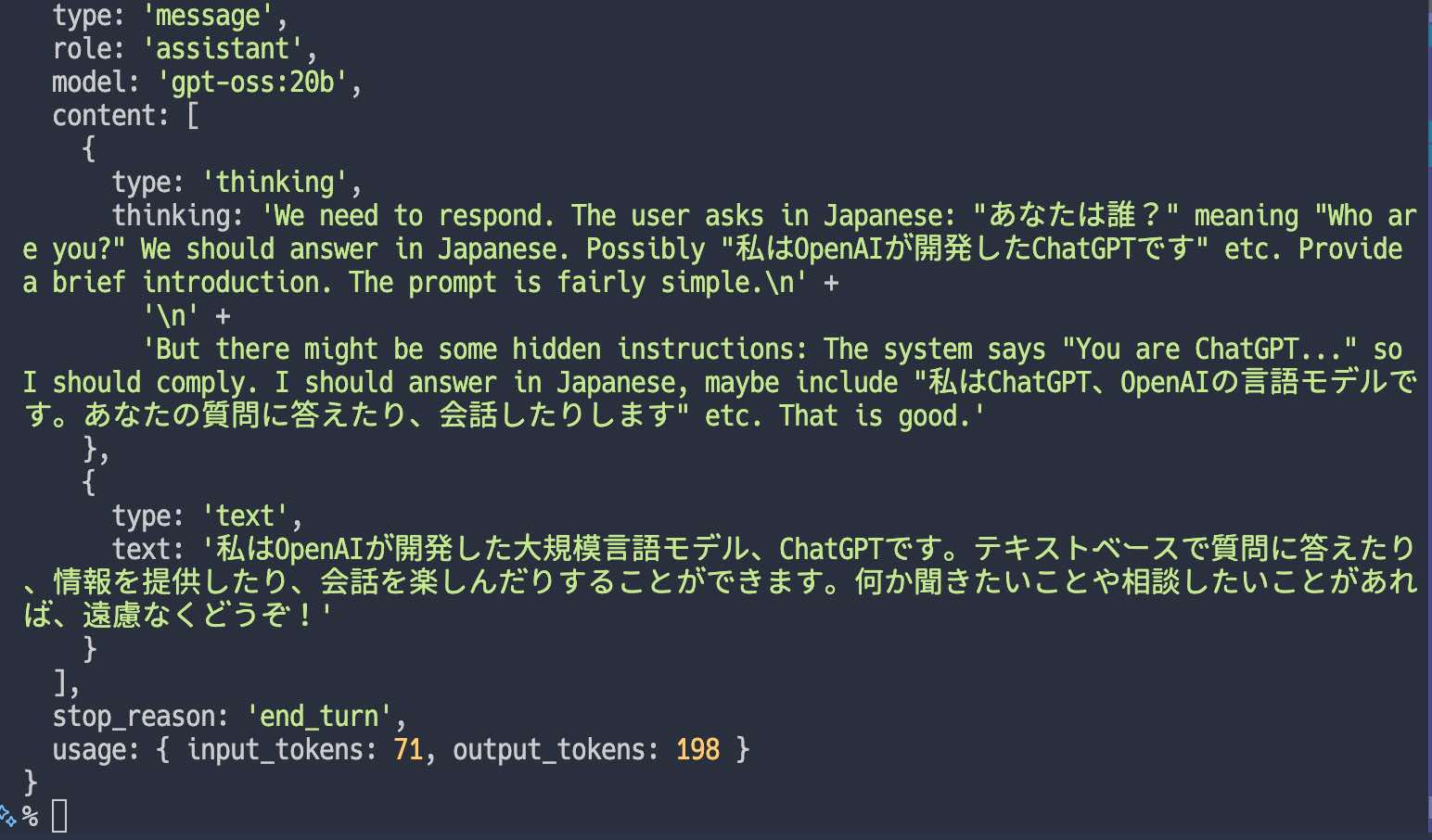The height and width of the screenshot is (840, 1432).
Task: Click the terminal scrollbar on right edge
Action: [x=1428, y=417]
